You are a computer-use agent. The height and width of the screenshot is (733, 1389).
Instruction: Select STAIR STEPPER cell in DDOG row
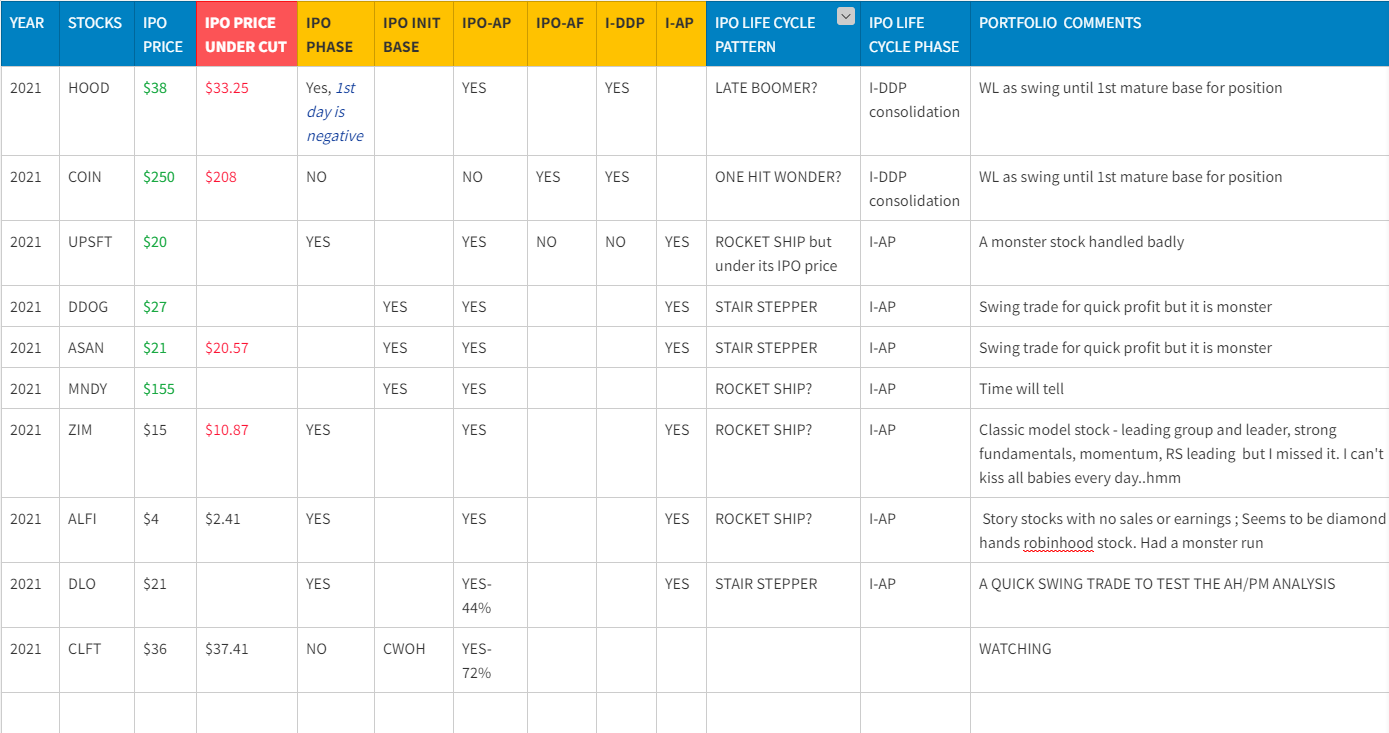coord(783,306)
